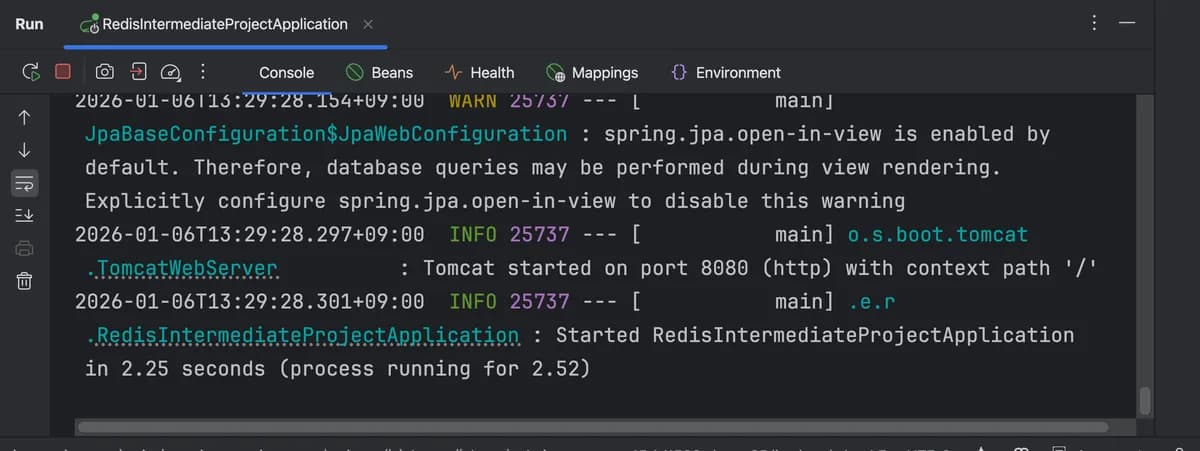The height and width of the screenshot is (451, 1200).
Task: Open the Environment tab
Action: click(x=726, y=72)
